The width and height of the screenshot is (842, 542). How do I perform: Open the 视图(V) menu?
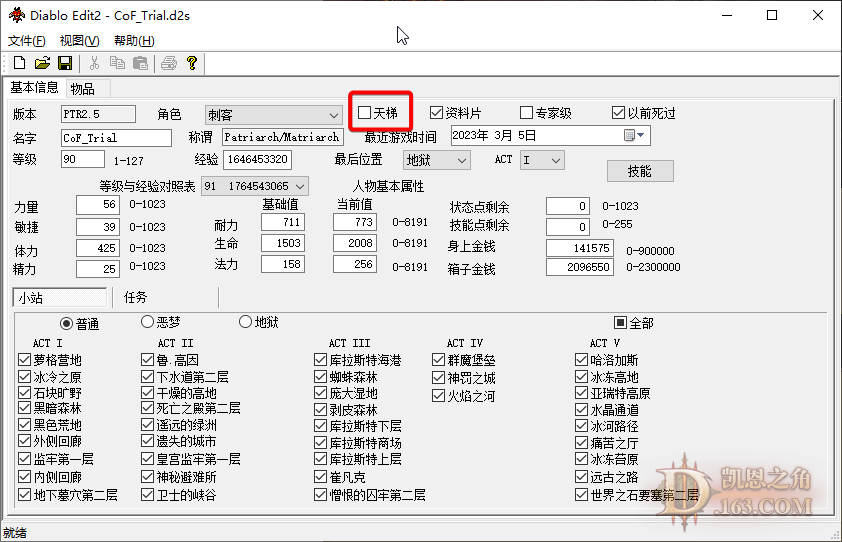point(79,41)
